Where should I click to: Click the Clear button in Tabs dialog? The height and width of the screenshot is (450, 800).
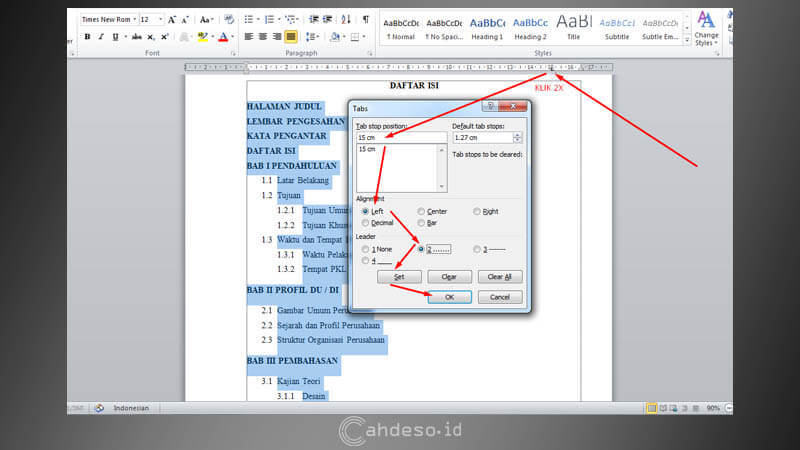[x=449, y=277]
